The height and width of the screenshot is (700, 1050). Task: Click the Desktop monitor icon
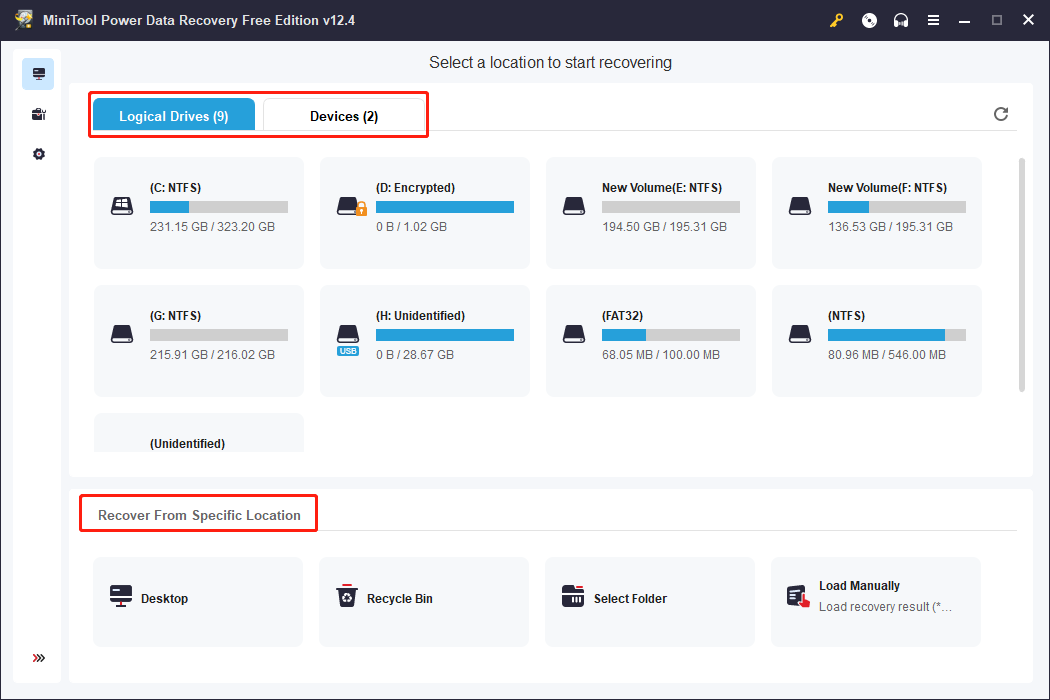pyautogui.click(x=121, y=596)
